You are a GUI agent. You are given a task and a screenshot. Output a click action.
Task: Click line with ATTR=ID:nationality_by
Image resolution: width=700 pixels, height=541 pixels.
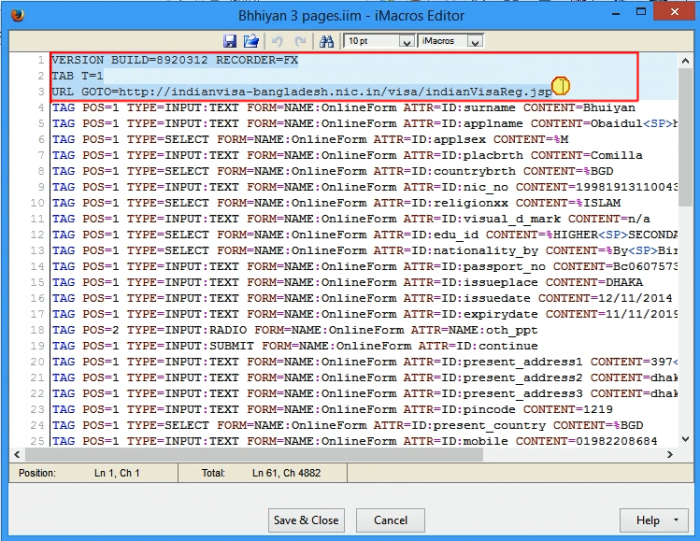[x=364, y=250]
